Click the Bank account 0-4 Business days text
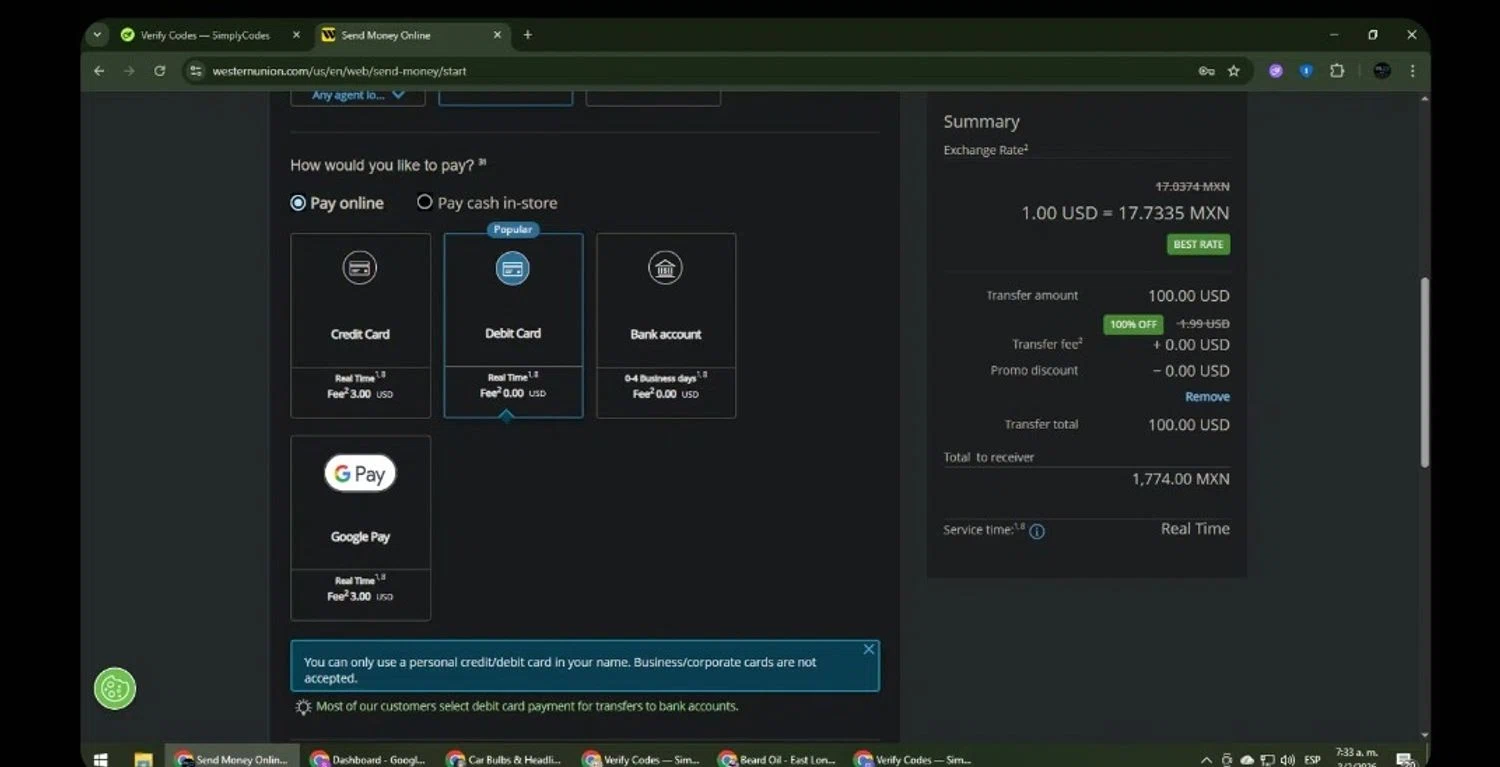Viewport: 1500px width, 767px height. point(665,378)
